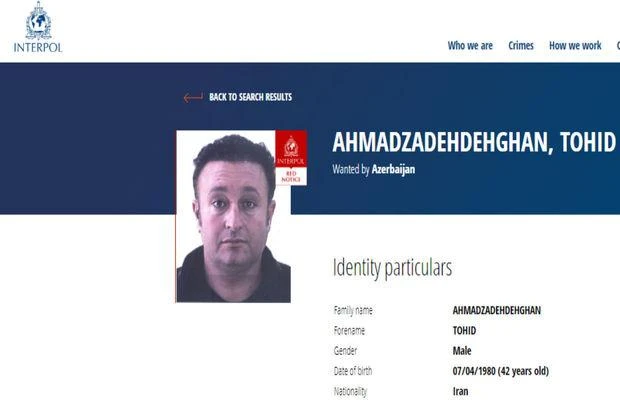Open the How we work menu

tap(575, 45)
